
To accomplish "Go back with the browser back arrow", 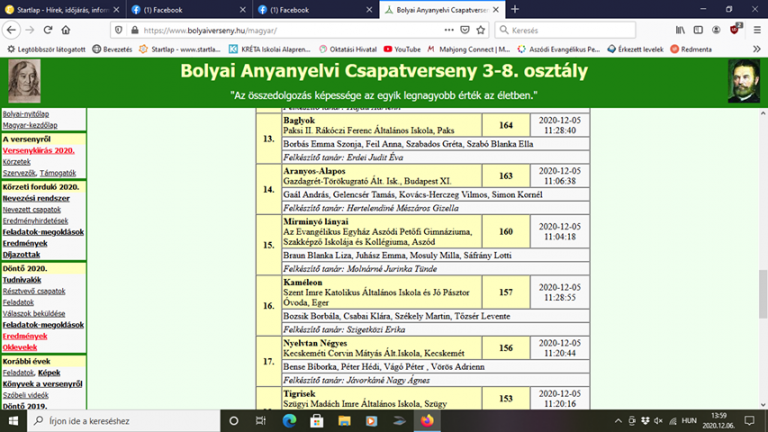I will (x=11, y=30).
